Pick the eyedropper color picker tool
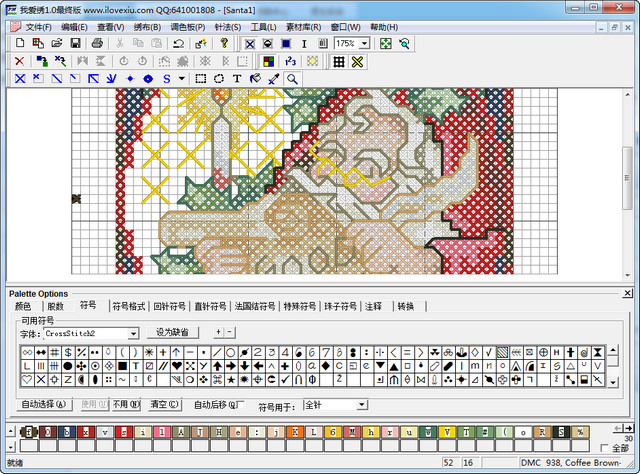 274,78
